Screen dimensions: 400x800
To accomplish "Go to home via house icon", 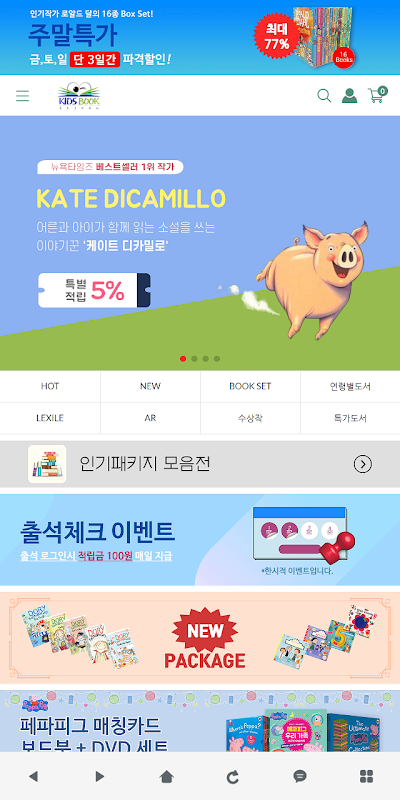I will [166, 777].
